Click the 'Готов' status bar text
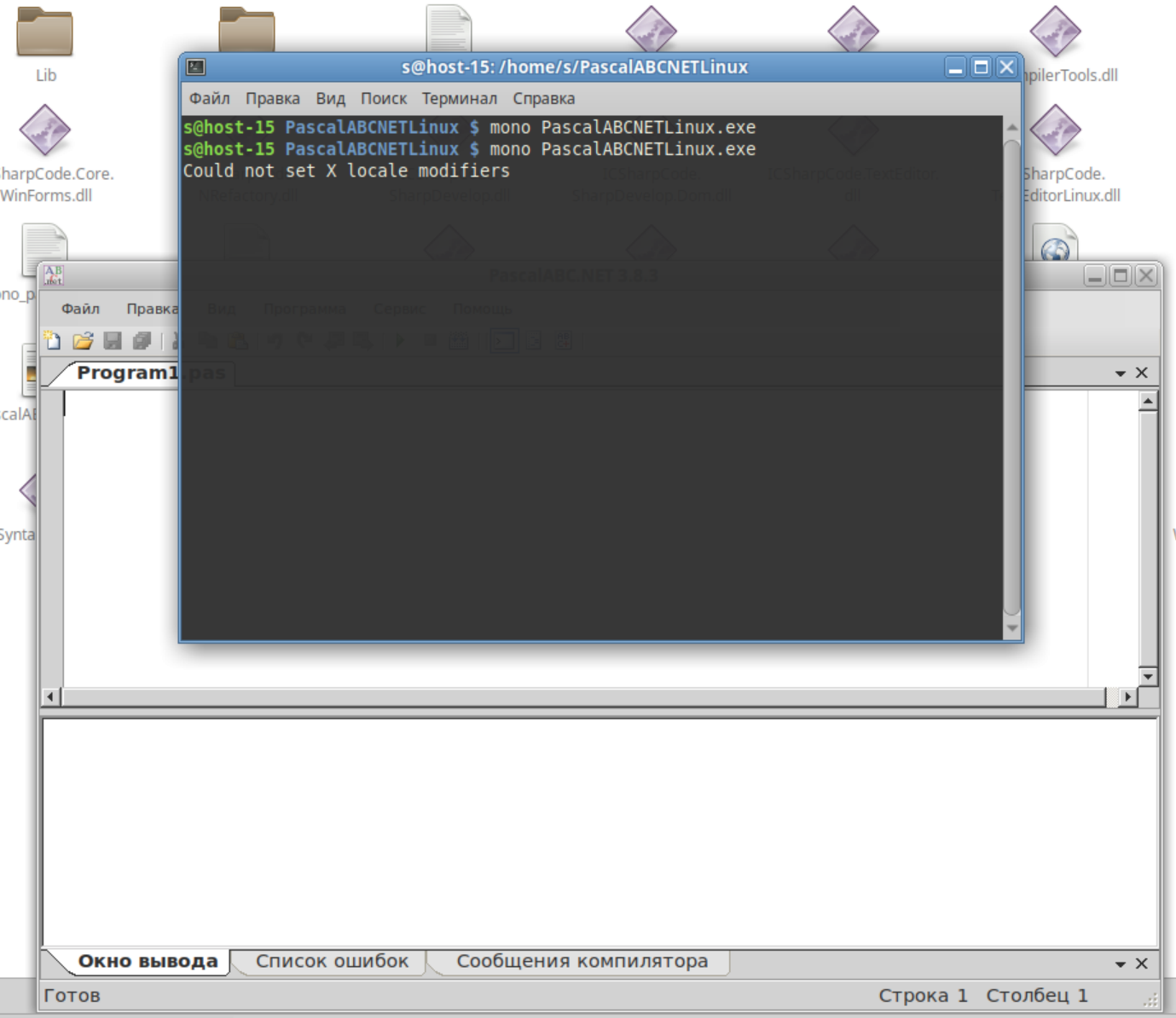The image size is (1176, 1018). [72, 995]
